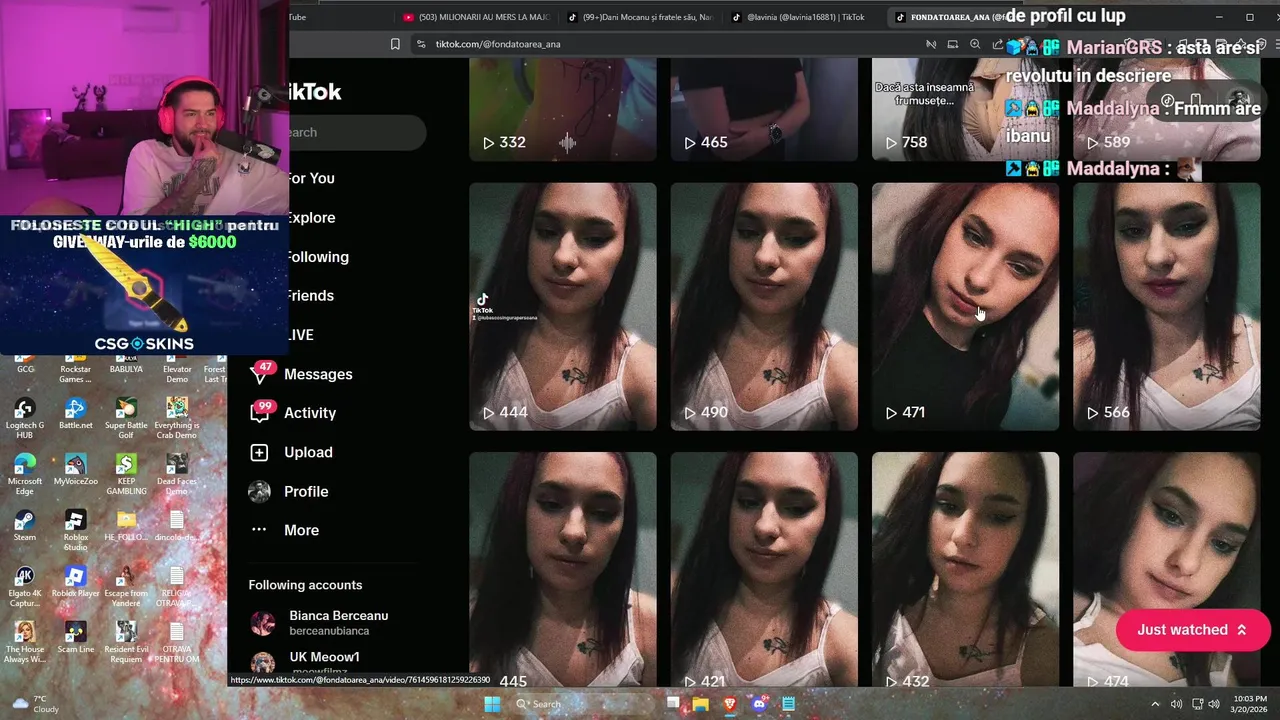
Task: Open the Profile avatar icon in sidebar
Action: tap(259, 491)
